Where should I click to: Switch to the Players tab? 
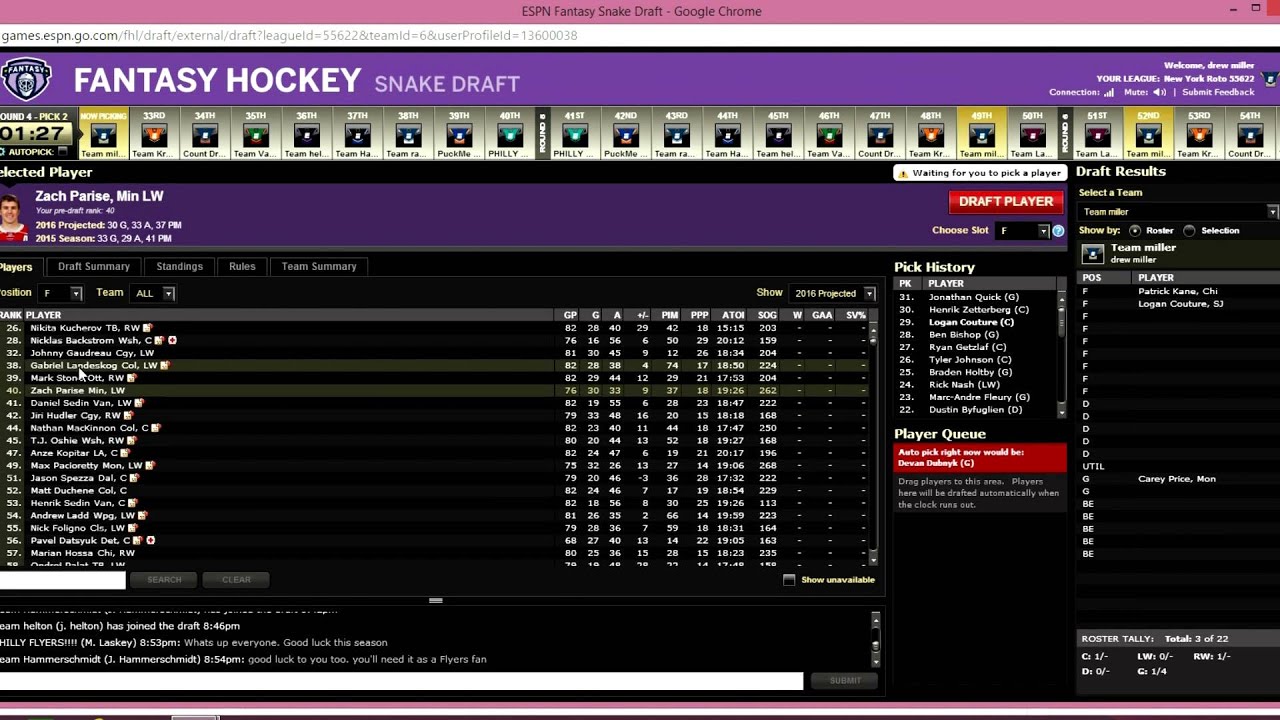point(17,267)
